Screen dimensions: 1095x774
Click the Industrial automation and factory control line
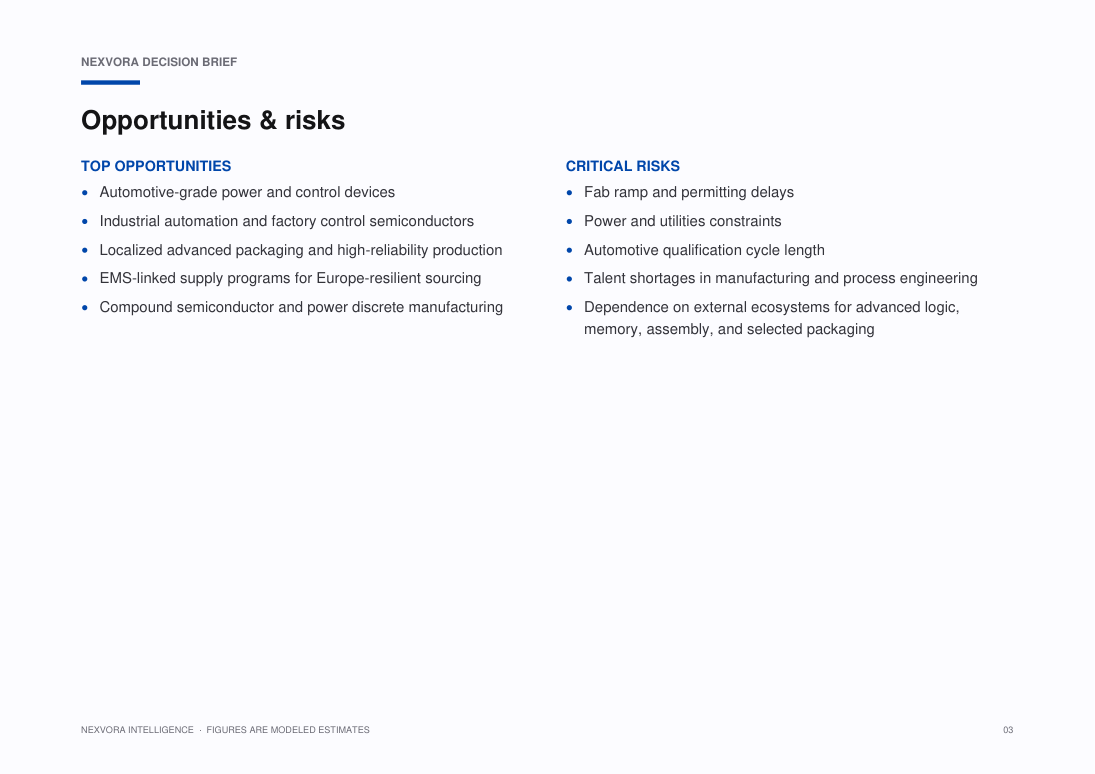coord(286,221)
